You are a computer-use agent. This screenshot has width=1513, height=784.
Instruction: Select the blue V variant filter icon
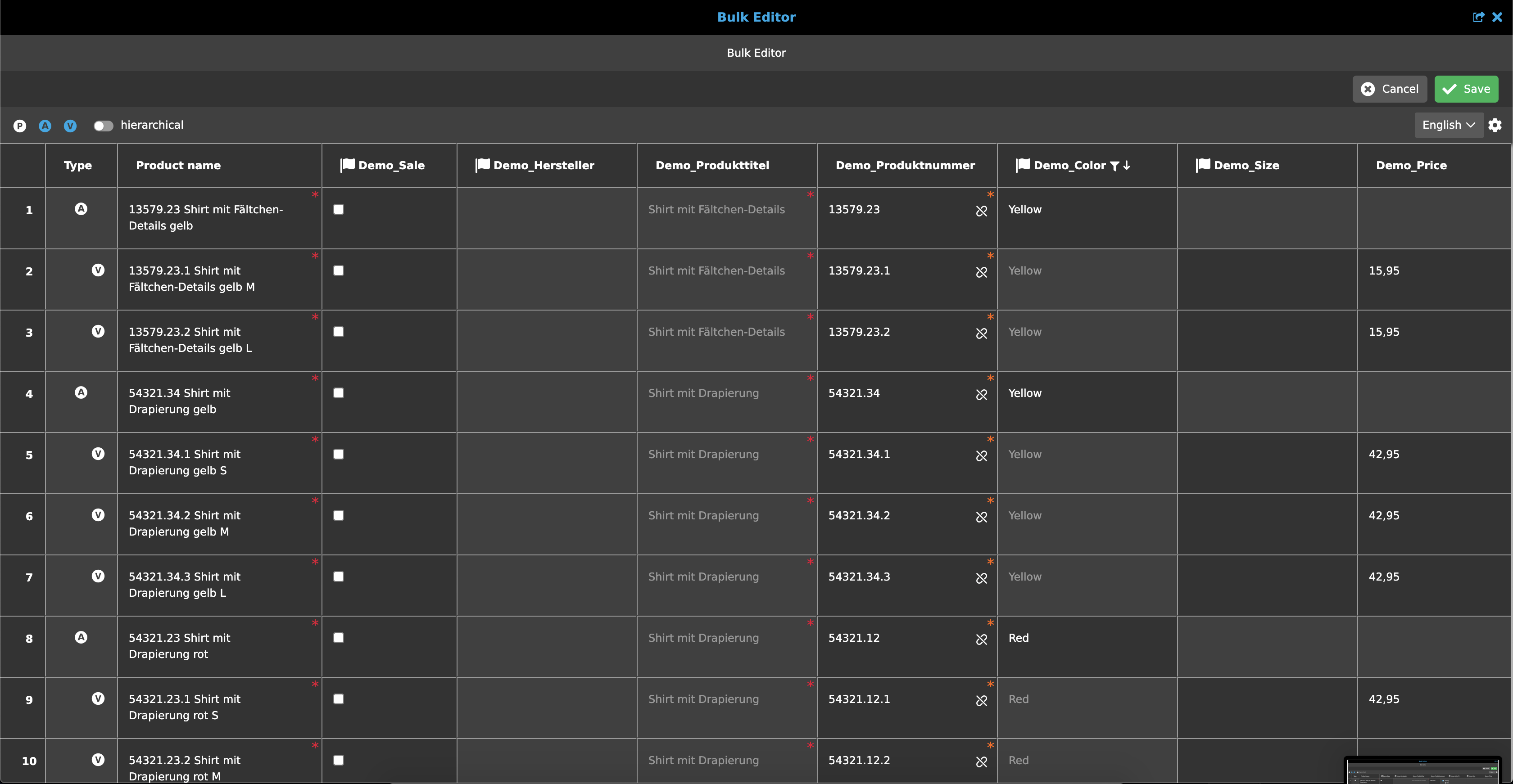tap(70, 125)
